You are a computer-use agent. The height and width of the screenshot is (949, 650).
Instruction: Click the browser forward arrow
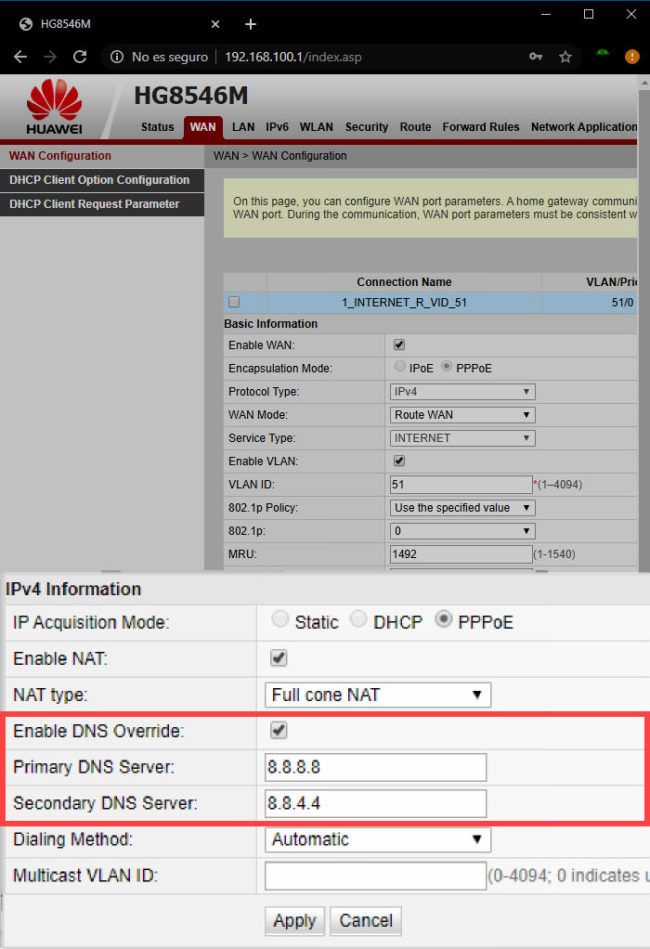(x=50, y=57)
